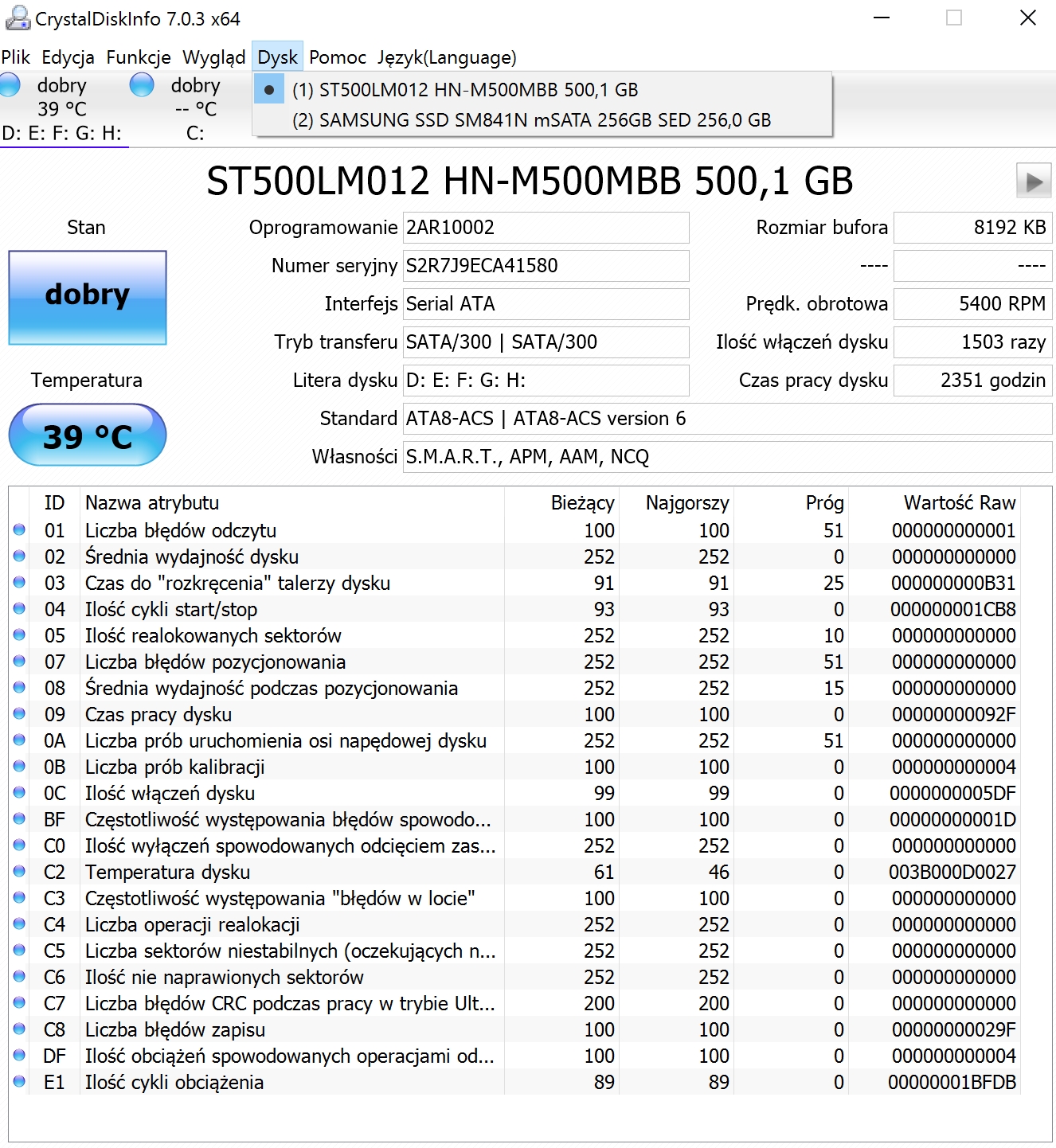This screenshot has width=1056, height=1148.
Task: Select disk ST500LM012 in Dysk menu
Action: pos(542,90)
